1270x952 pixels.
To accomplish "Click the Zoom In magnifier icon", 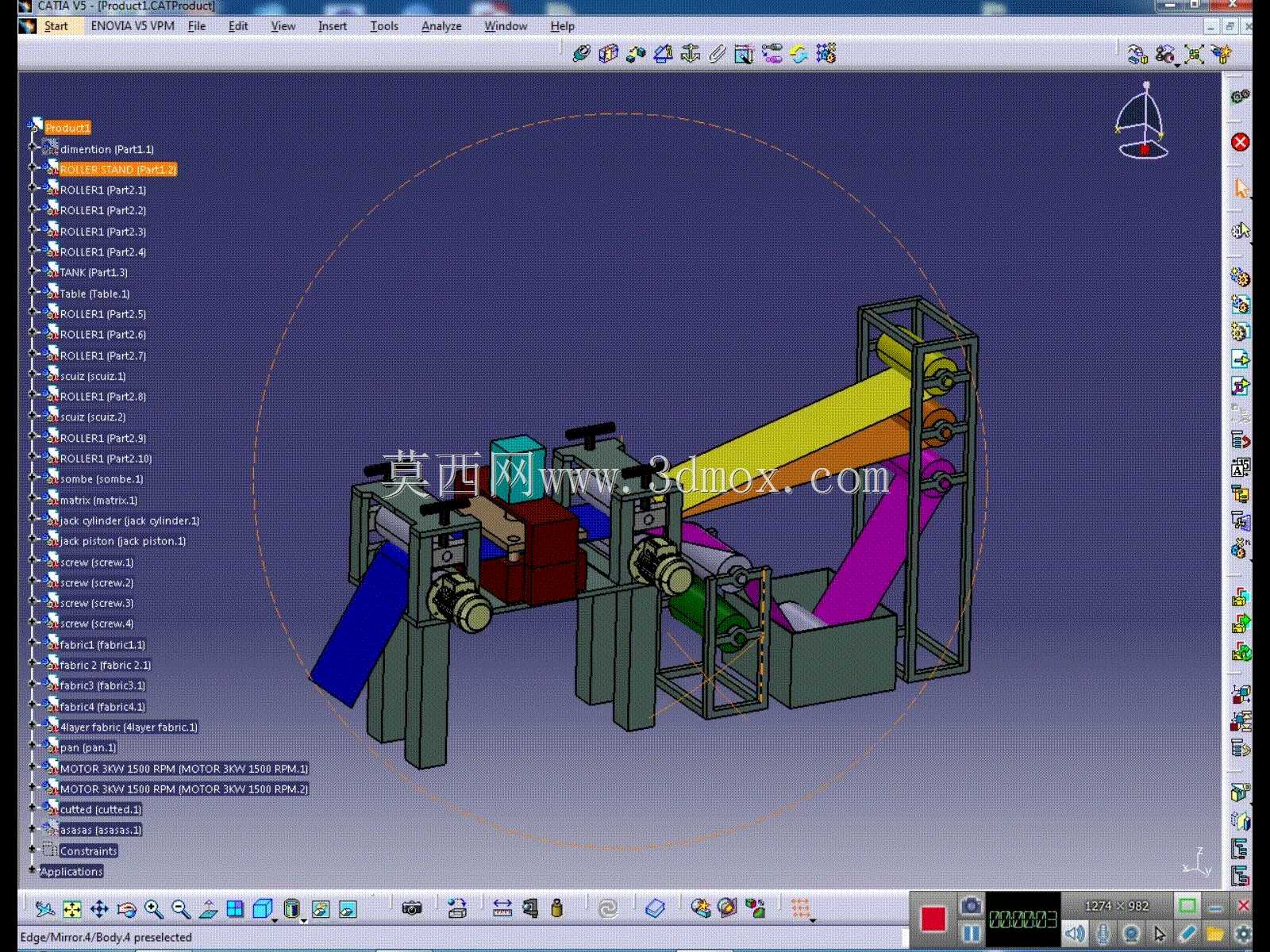I will click(153, 909).
